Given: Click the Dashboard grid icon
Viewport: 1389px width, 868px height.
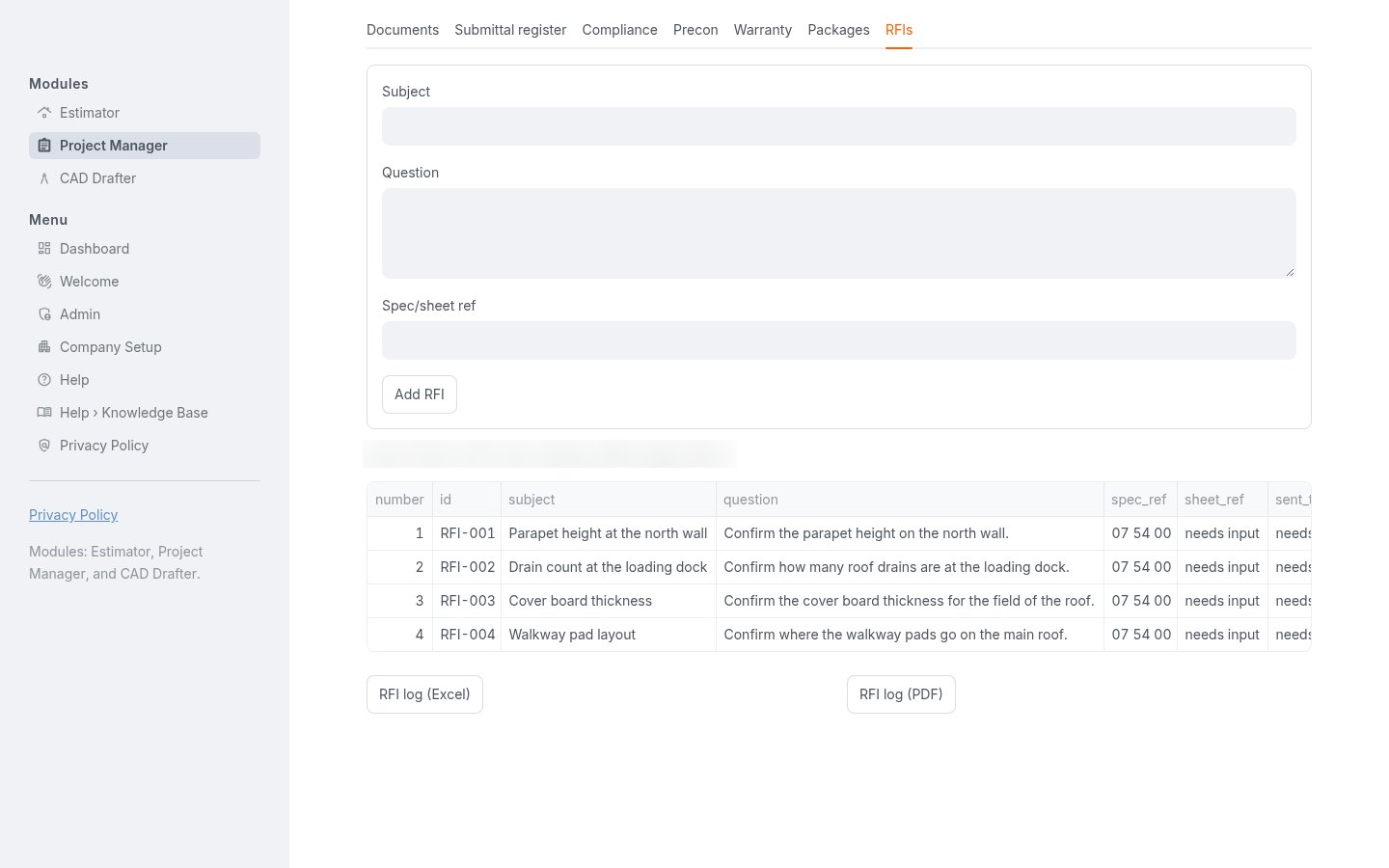Looking at the screenshot, I should click(44, 249).
